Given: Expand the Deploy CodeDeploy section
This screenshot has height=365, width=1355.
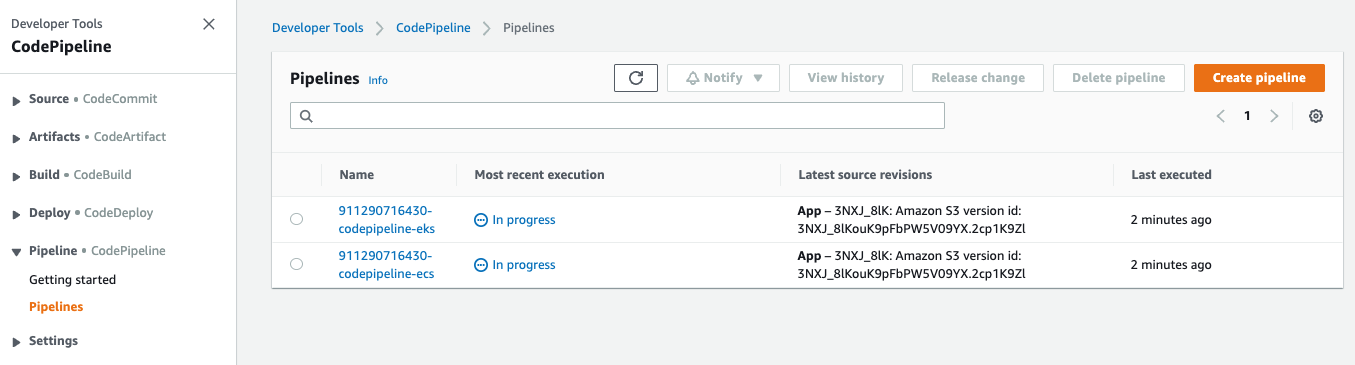Looking at the screenshot, I should (16, 214).
